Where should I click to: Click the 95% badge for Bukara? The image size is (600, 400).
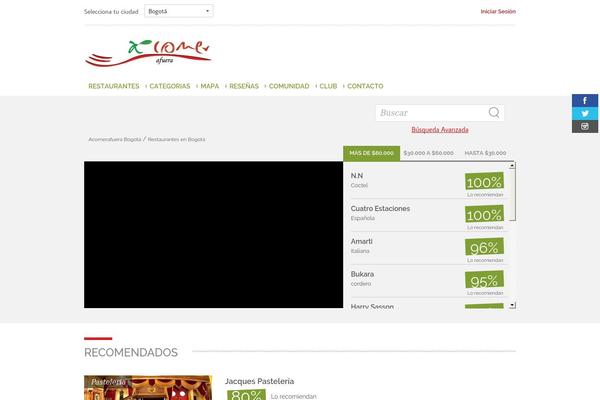(x=484, y=280)
